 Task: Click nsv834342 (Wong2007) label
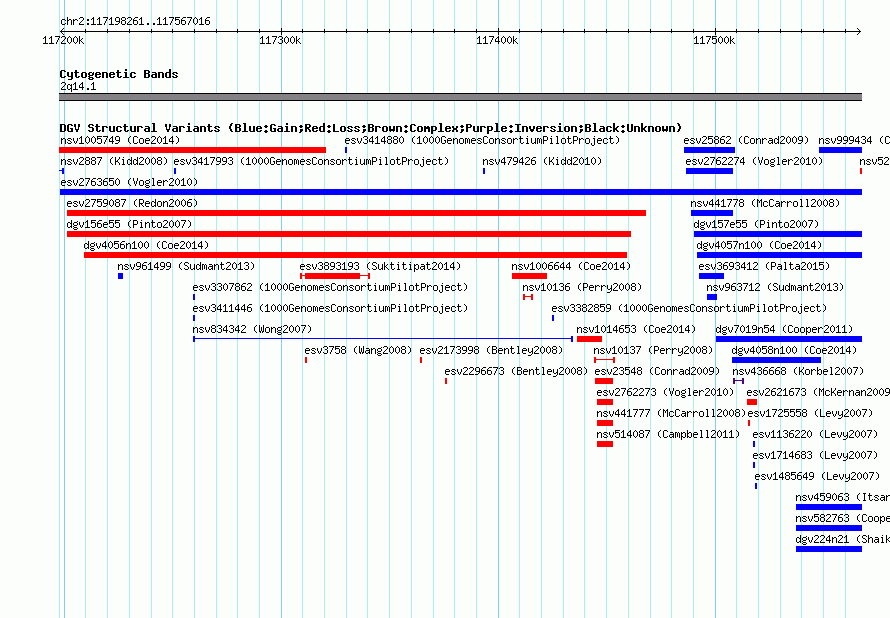[252, 329]
